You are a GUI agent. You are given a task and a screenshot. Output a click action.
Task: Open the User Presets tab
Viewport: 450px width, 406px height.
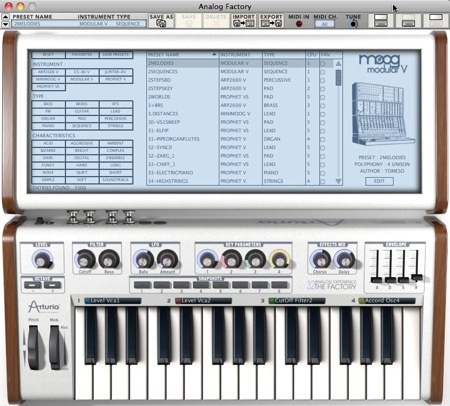tap(116, 54)
